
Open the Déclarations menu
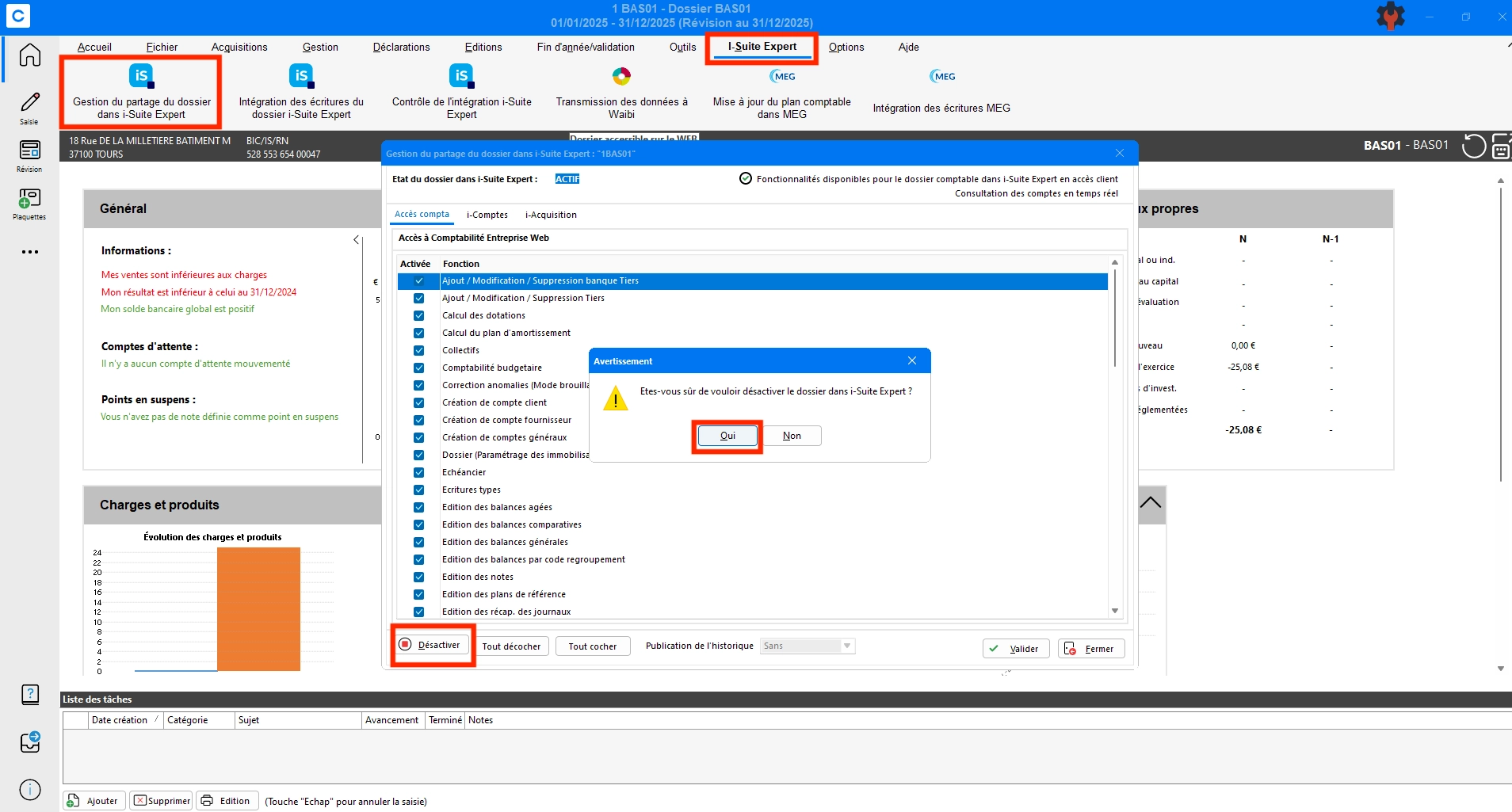(x=401, y=47)
